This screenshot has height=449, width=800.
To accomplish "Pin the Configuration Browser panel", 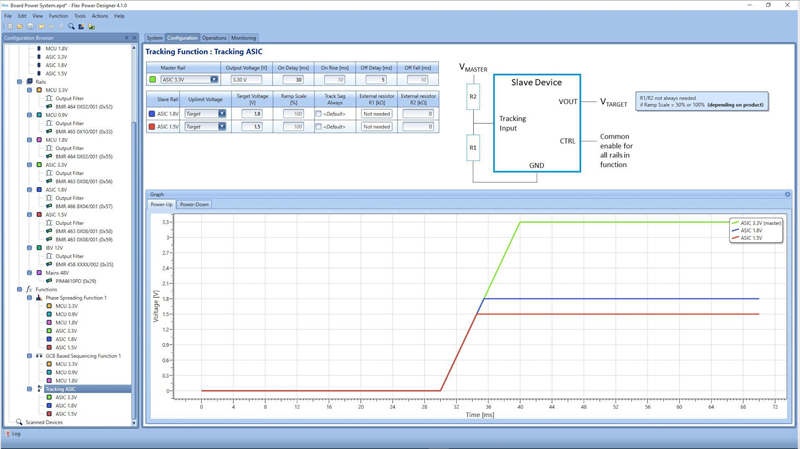I will coord(126,38).
